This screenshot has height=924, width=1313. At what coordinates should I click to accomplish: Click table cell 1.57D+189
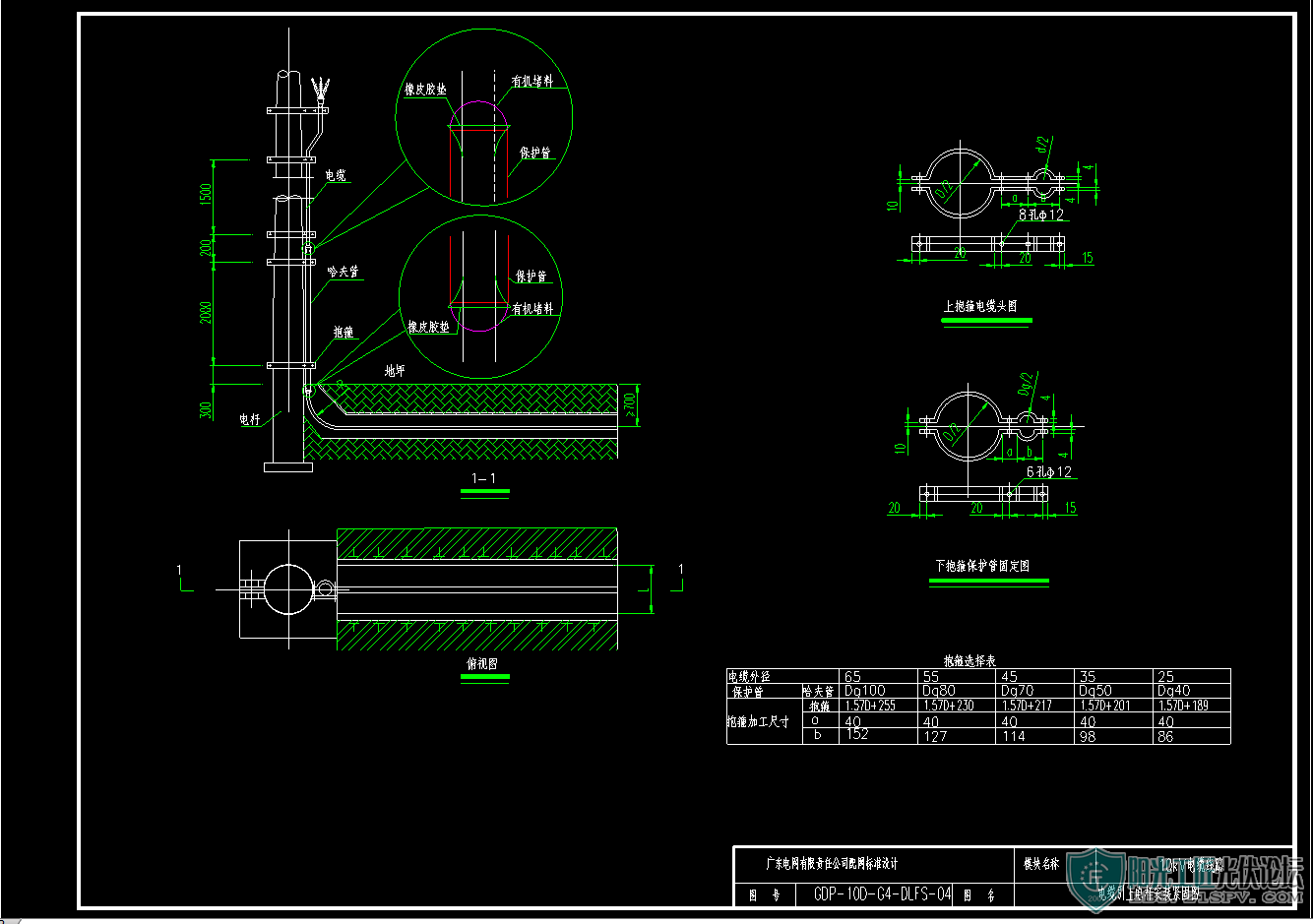coord(1183,706)
